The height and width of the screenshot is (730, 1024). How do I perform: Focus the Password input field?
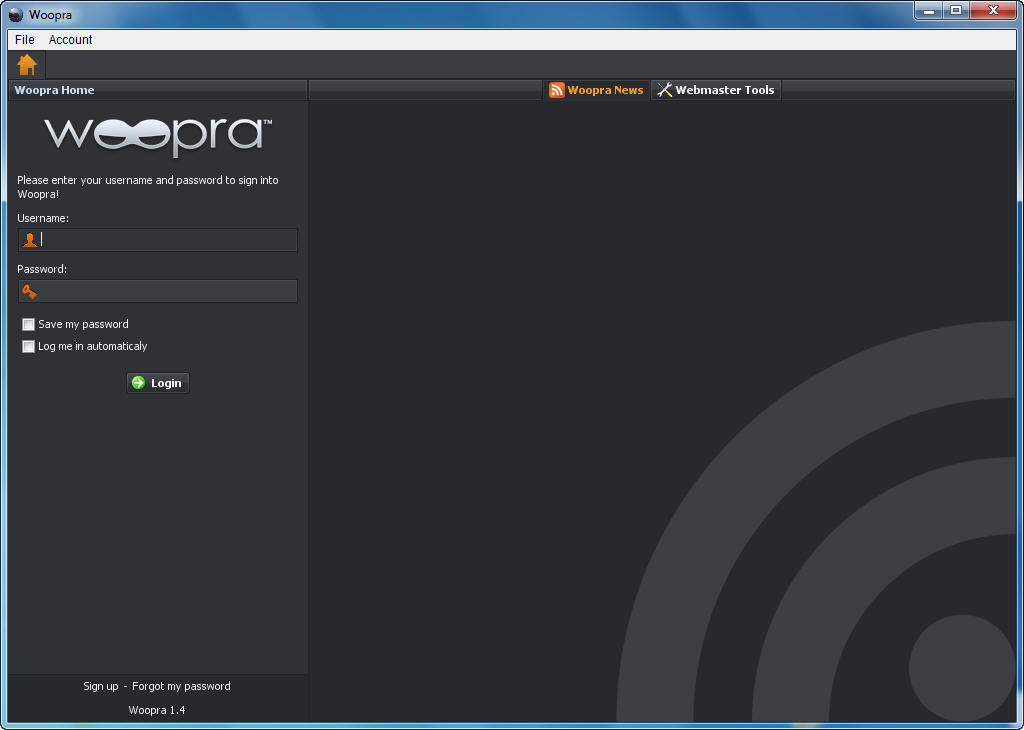[158, 291]
